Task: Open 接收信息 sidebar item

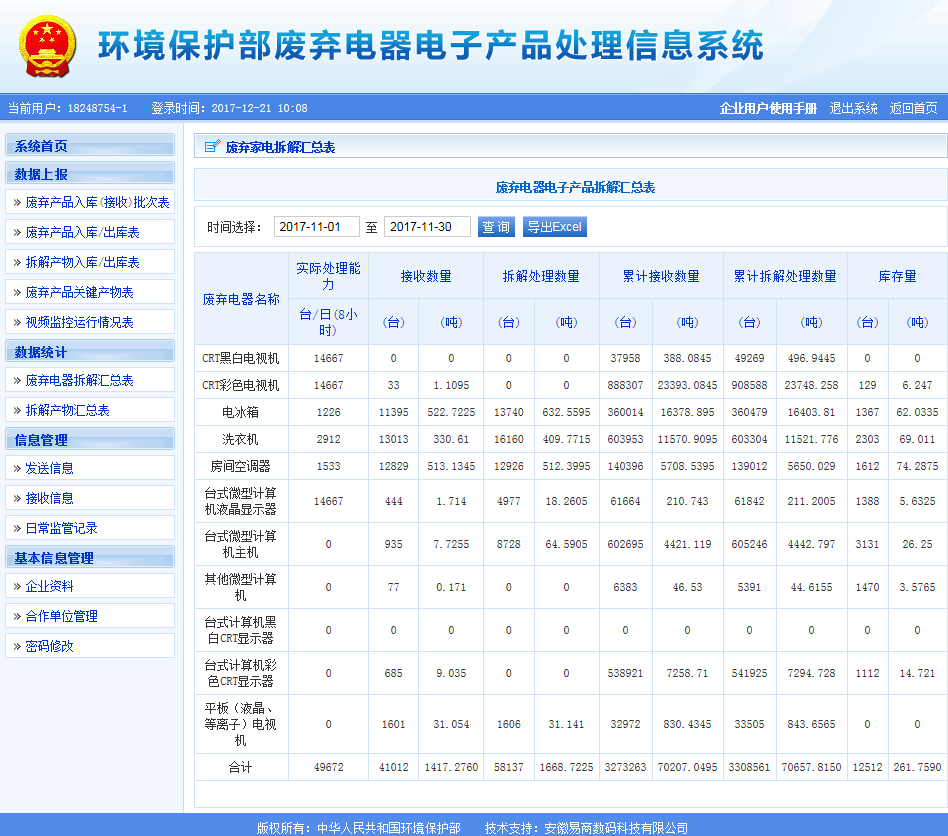Action: click(49, 498)
